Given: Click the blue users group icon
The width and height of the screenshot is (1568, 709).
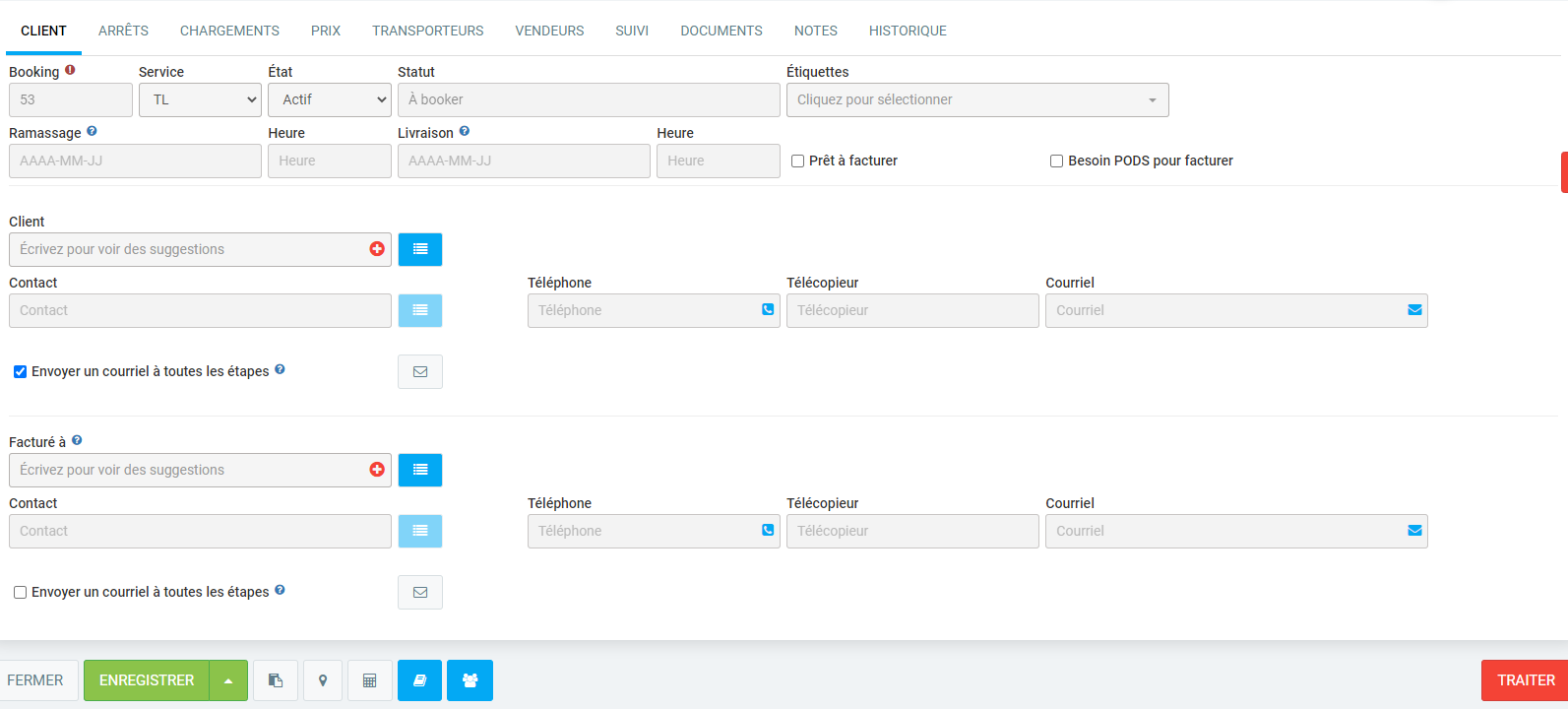Looking at the screenshot, I should click(470, 680).
